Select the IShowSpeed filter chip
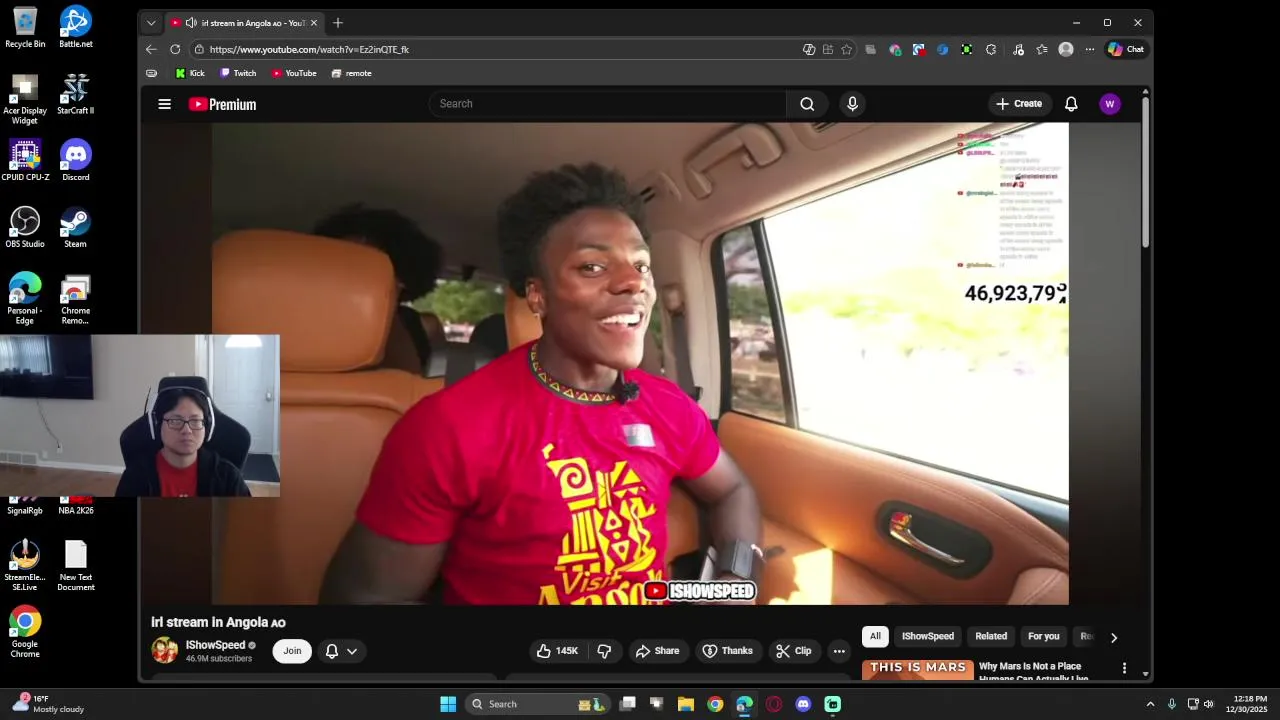 (x=928, y=636)
